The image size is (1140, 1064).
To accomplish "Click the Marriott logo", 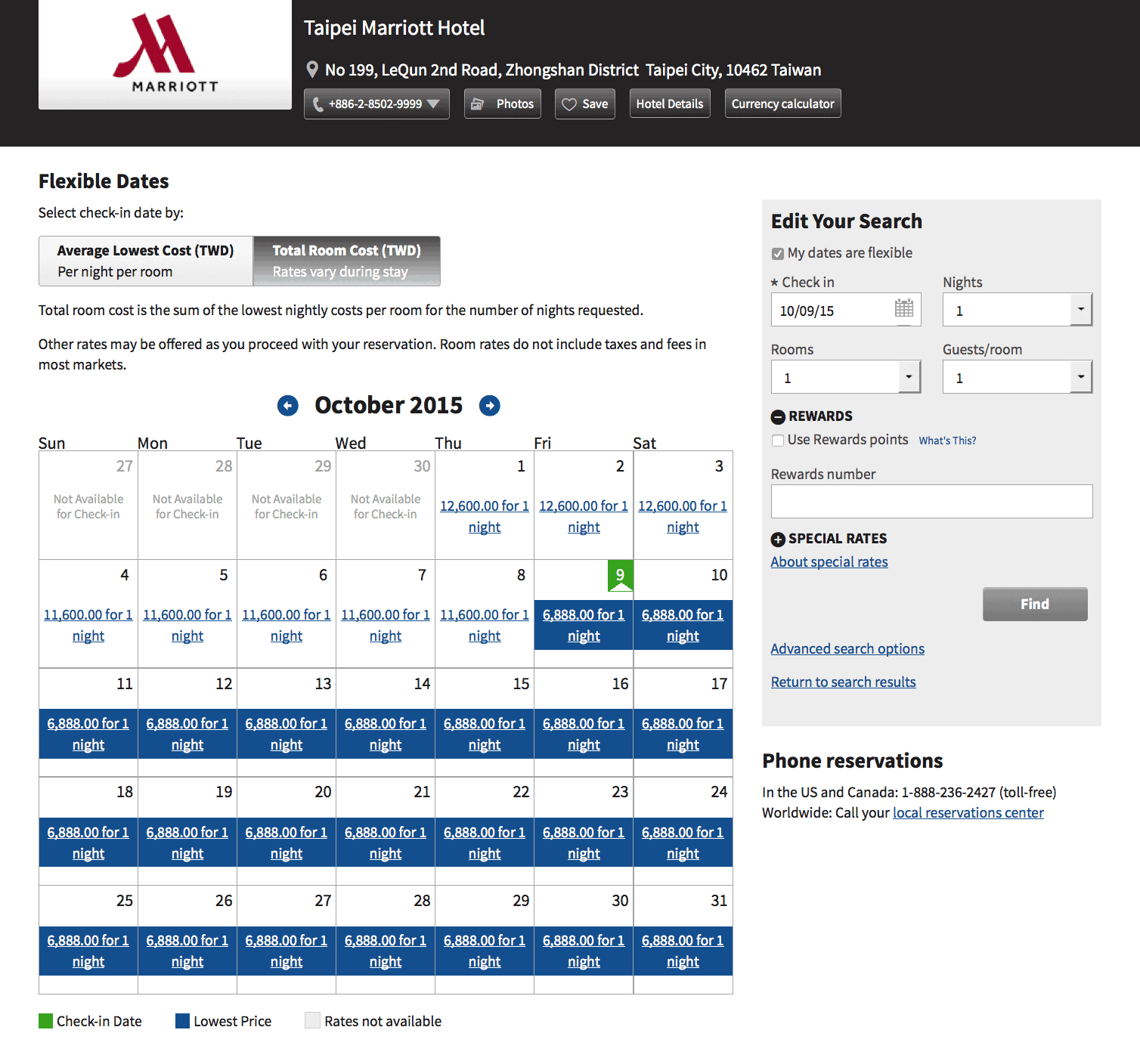I will click(x=165, y=54).
